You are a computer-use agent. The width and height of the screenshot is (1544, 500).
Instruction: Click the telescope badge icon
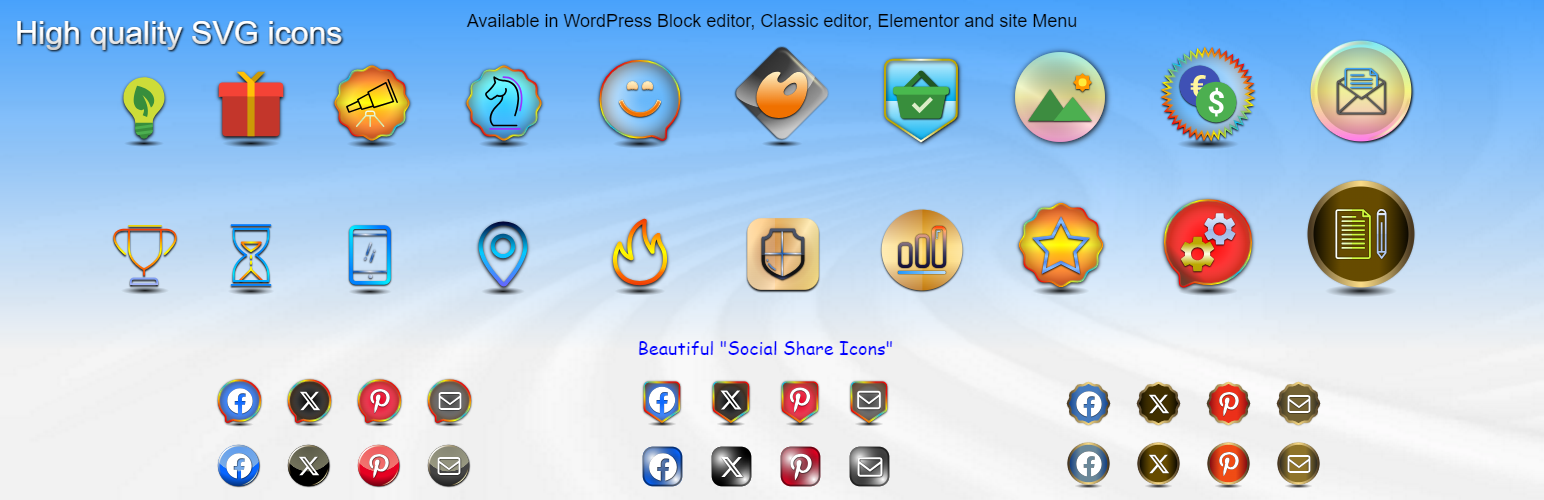click(373, 104)
